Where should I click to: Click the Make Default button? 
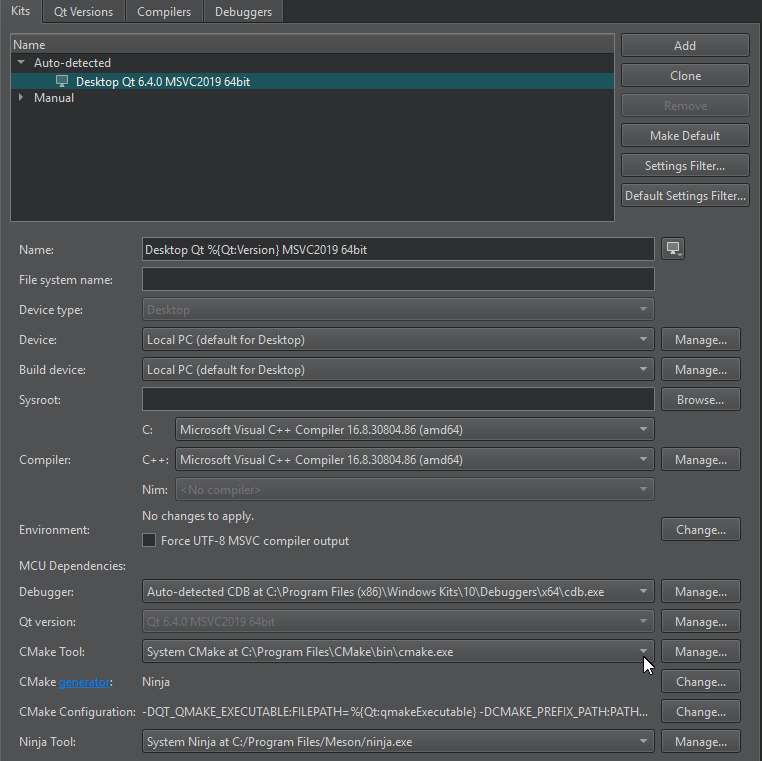pos(685,135)
